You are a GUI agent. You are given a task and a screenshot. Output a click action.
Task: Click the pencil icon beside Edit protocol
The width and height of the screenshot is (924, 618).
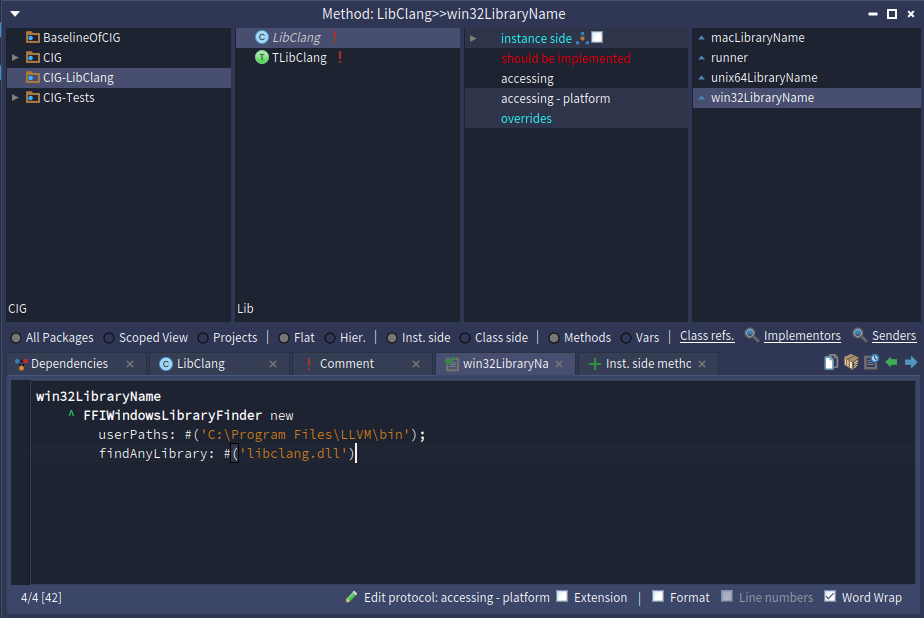click(351, 597)
